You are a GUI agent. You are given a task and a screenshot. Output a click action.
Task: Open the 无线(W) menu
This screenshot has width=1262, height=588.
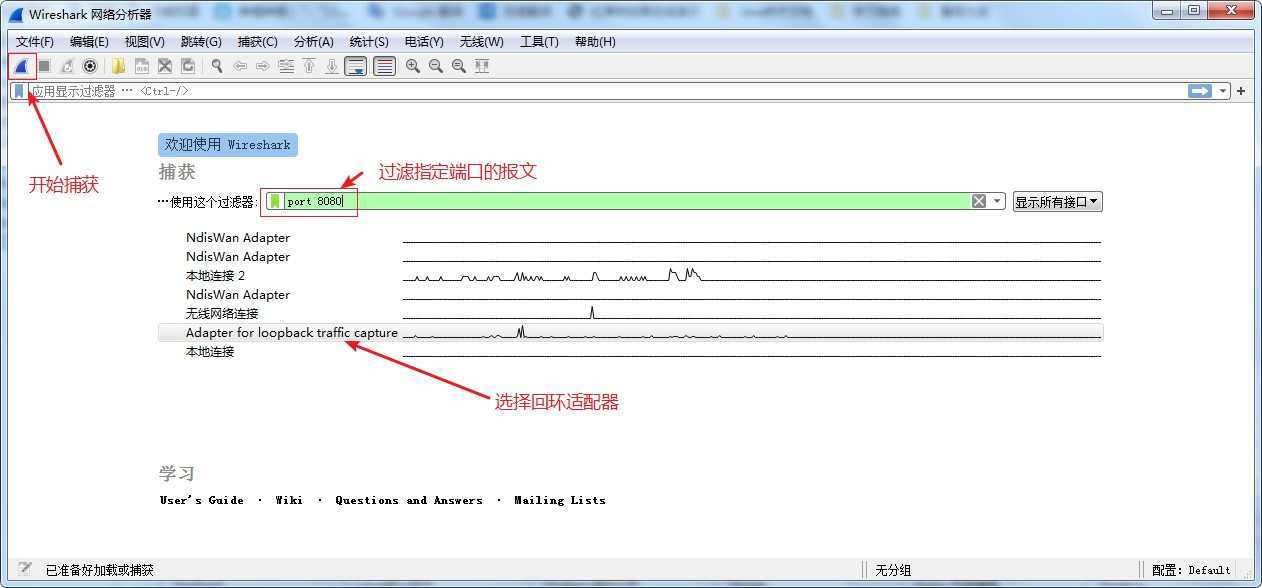point(481,42)
